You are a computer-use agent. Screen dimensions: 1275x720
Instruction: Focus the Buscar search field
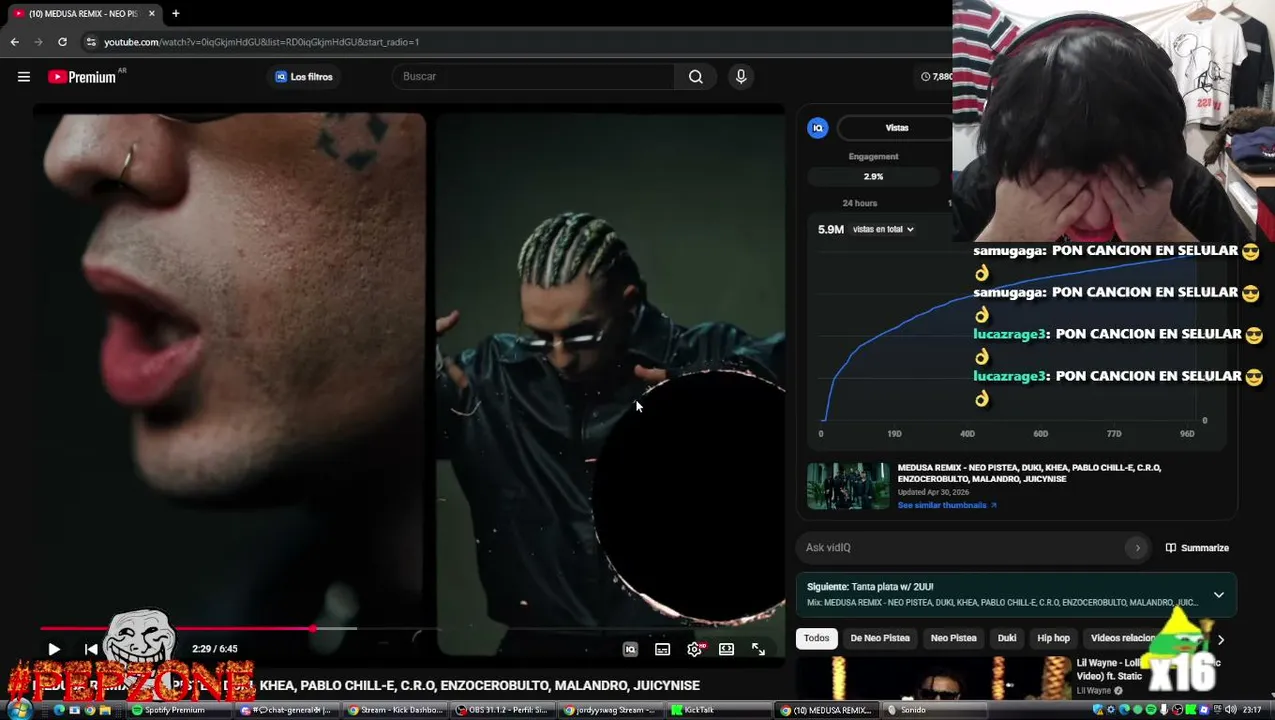point(533,77)
